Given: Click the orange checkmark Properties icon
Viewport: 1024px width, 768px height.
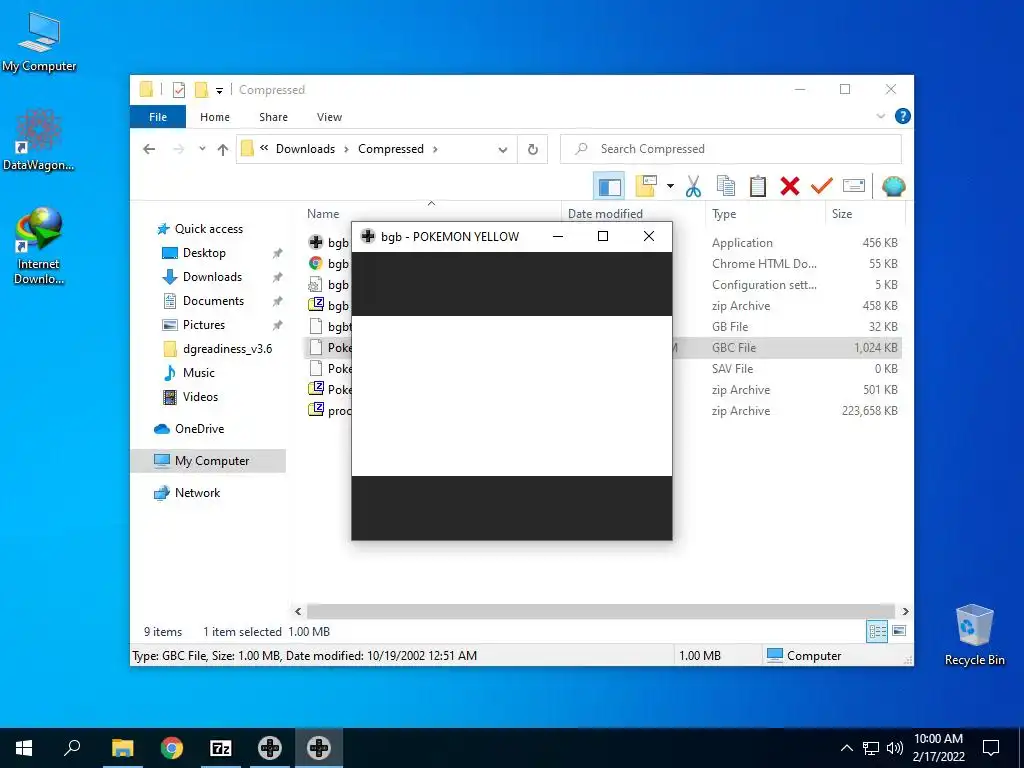Looking at the screenshot, I should pos(822,186).
